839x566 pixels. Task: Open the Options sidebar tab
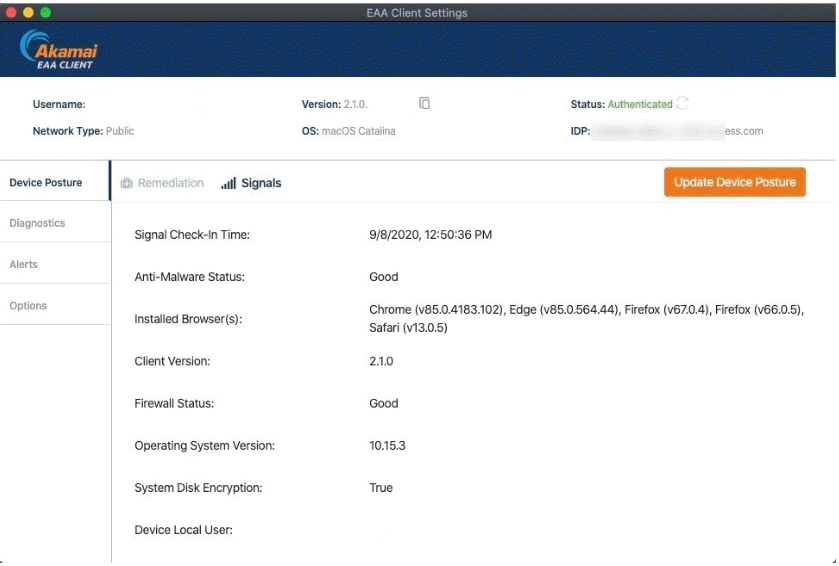click(x=28, y=305)
